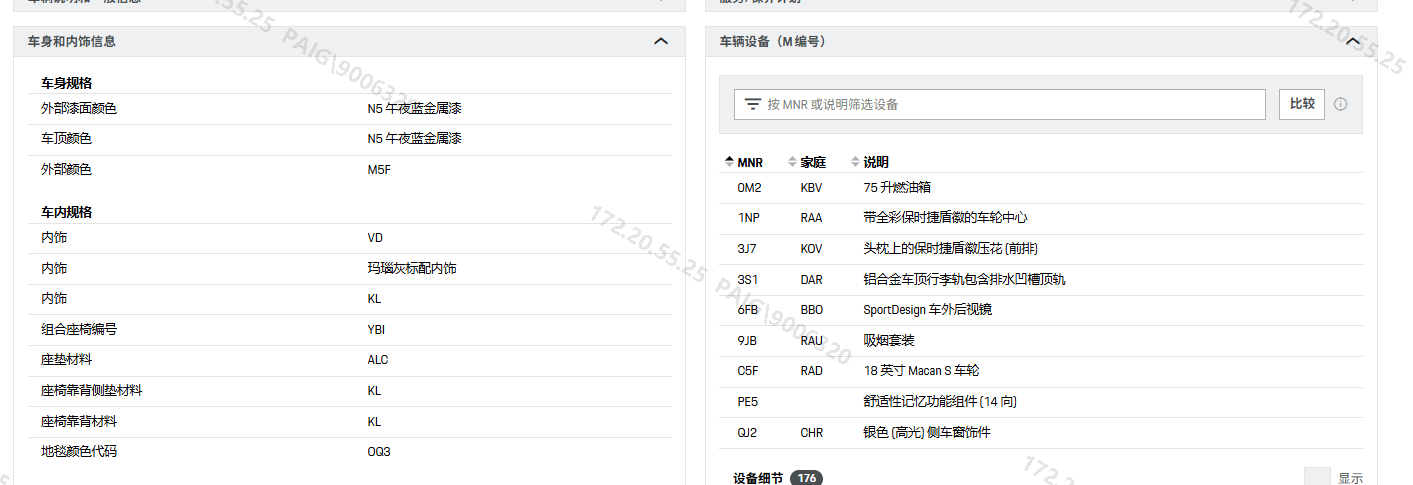Click the filter icon in the equipment search box
The width and height of the screenshot is (1413, 485).
(x=753, y=104)
